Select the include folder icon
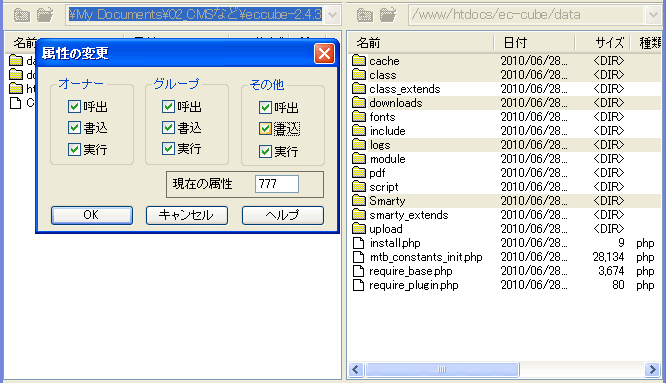This screenshot has height=383, width=666. point(359,130)
